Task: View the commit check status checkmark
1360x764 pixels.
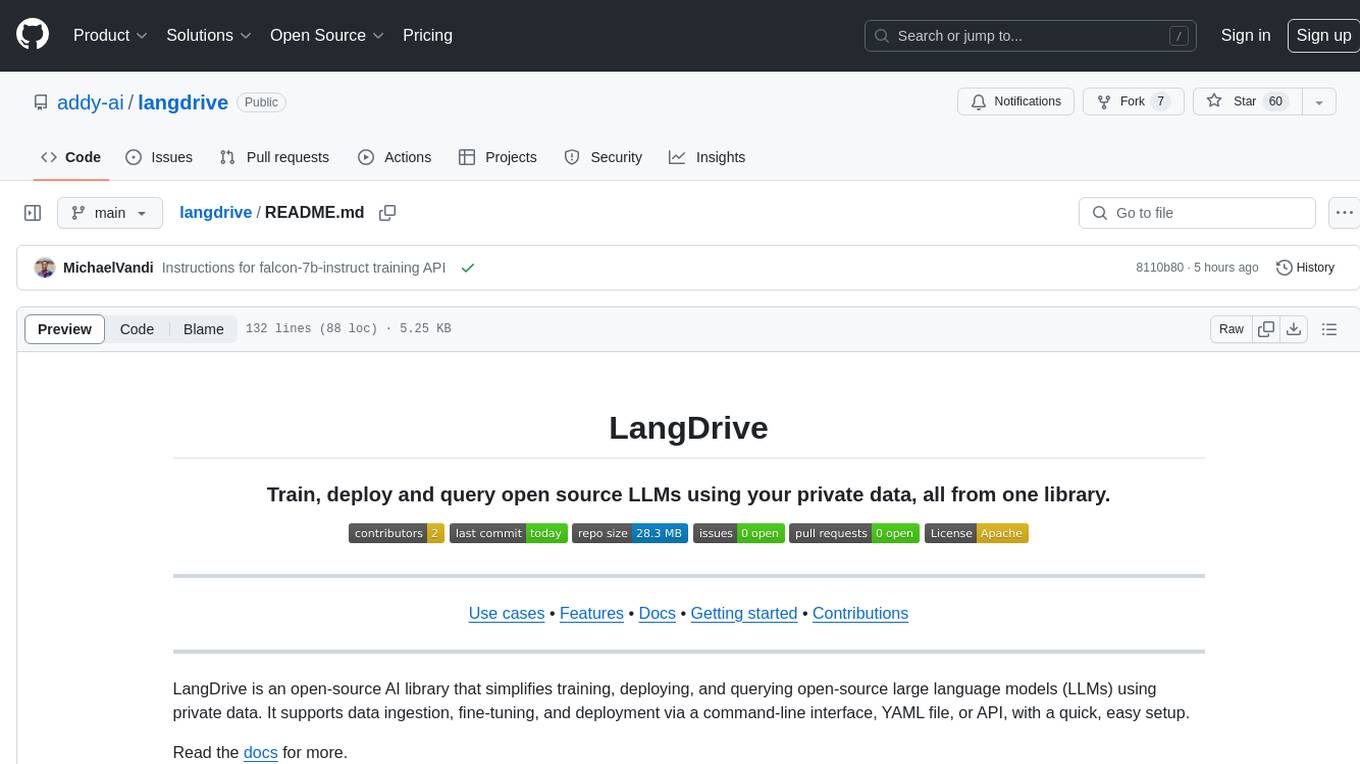Action: 467,268
